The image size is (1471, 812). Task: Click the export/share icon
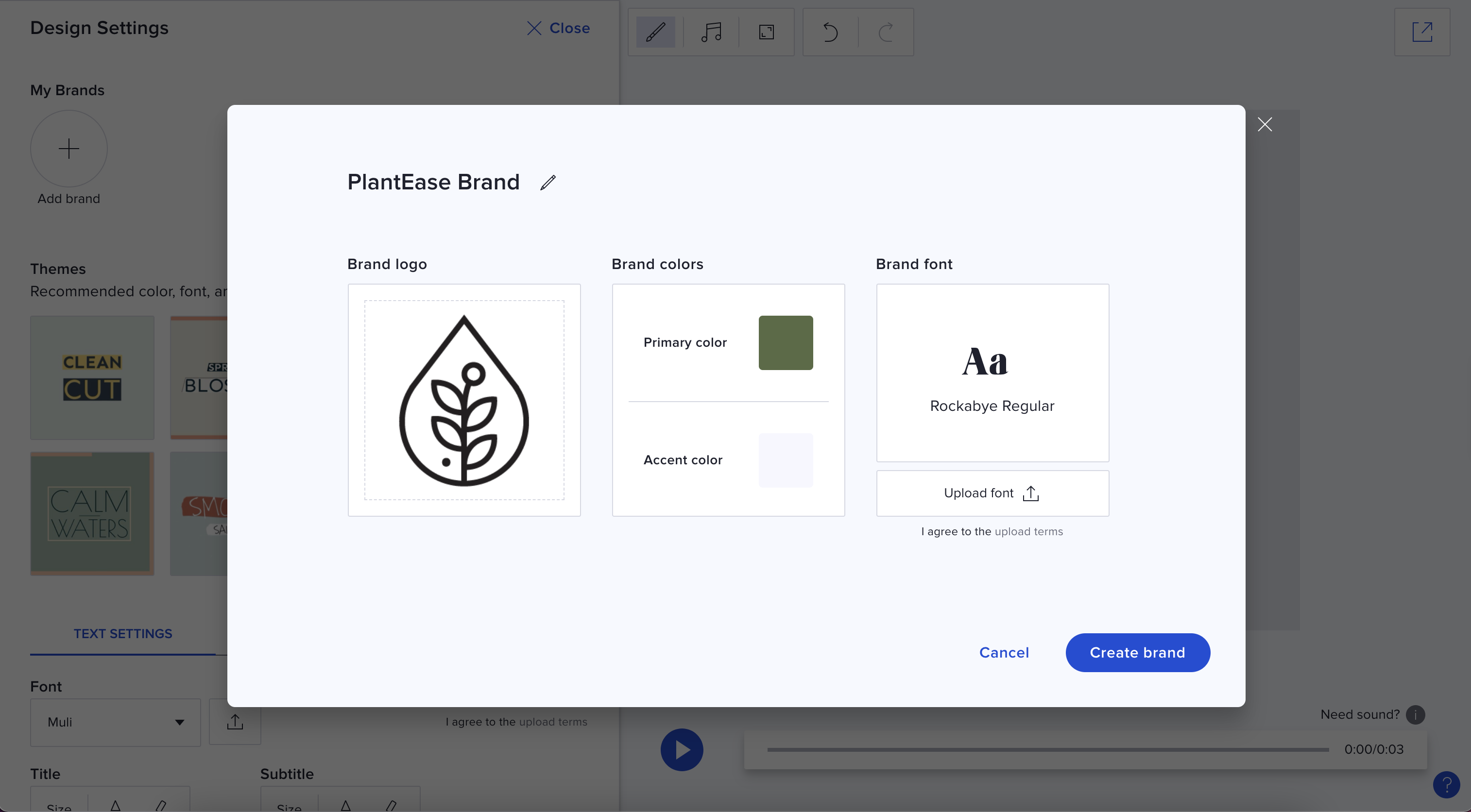click(1422, 31)
